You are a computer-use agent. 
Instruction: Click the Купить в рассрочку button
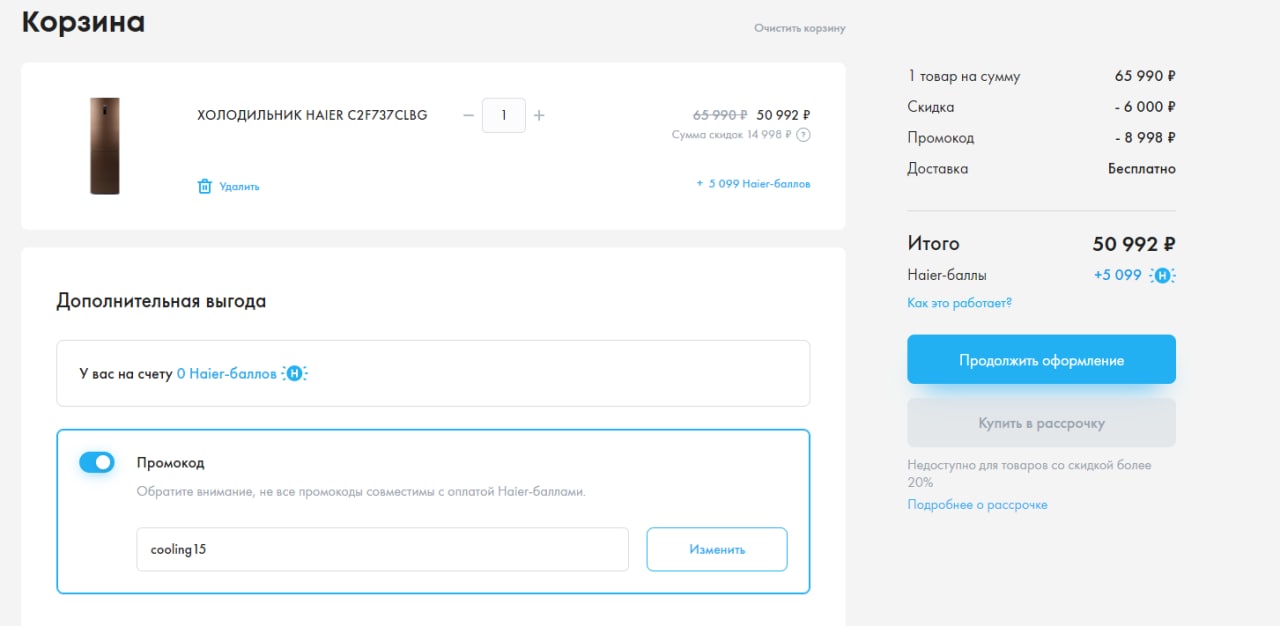pos(1041,423)
